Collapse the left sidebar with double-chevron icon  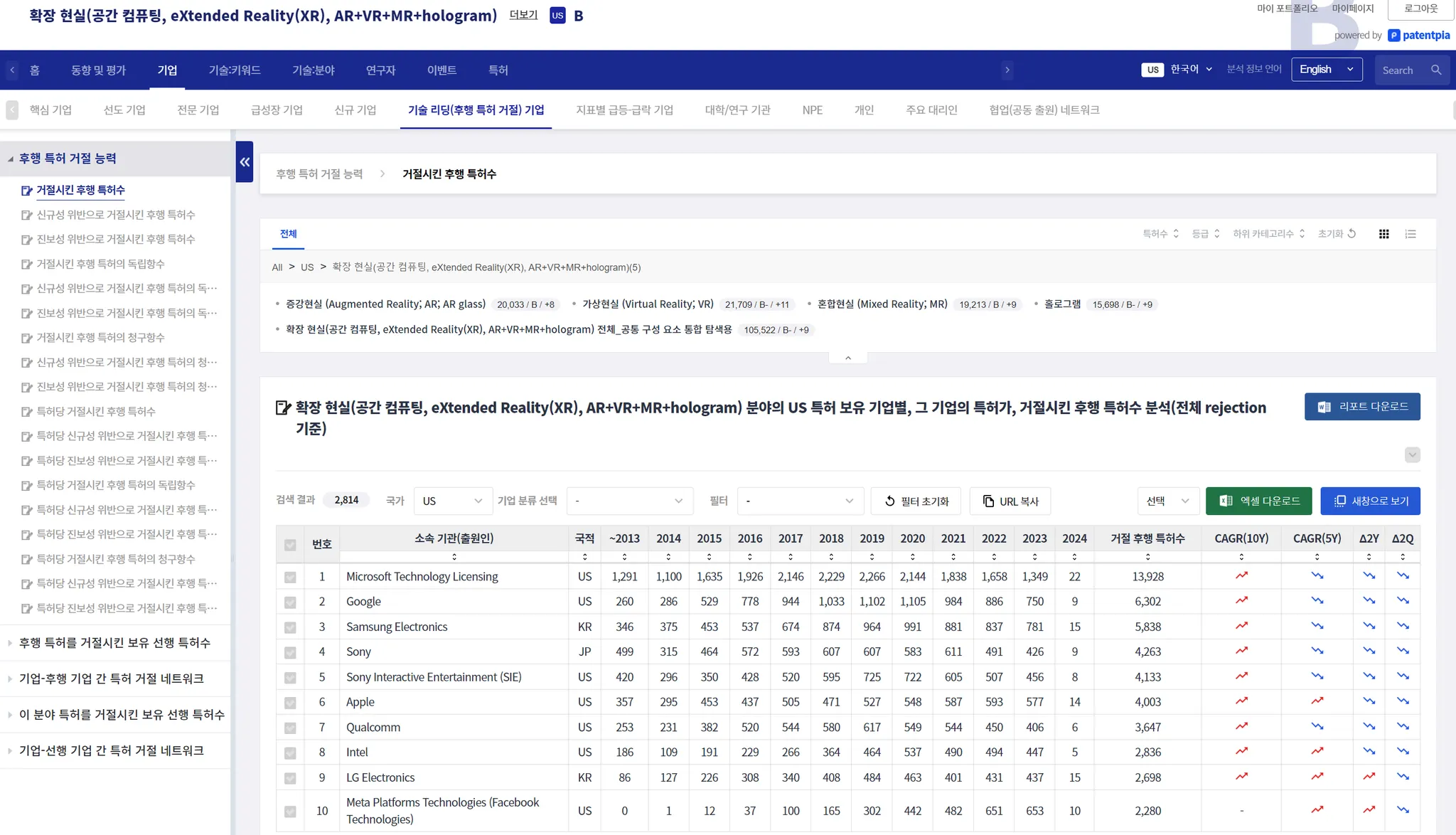coord(245,162)
